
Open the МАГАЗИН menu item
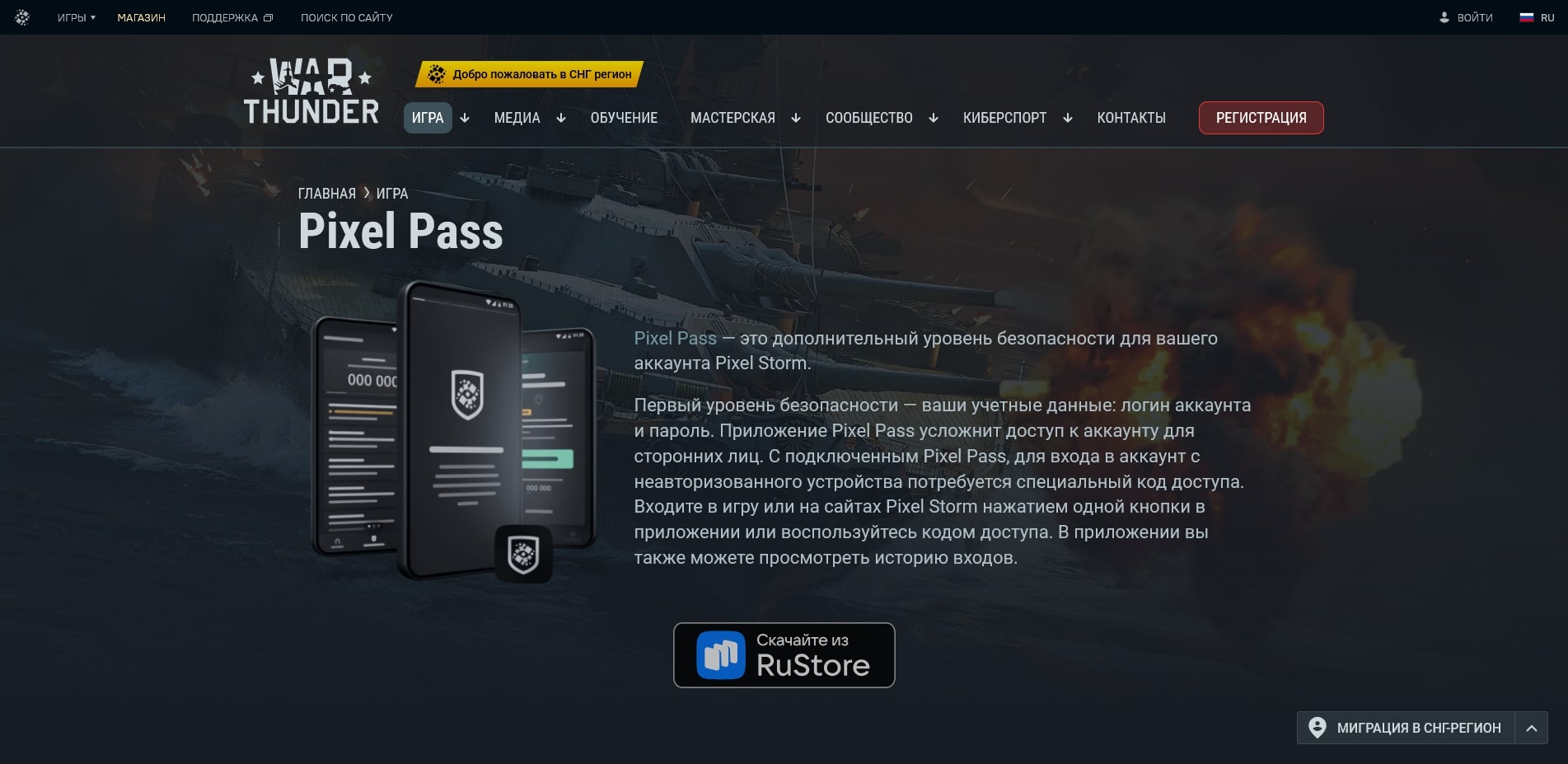click(140, 16)
